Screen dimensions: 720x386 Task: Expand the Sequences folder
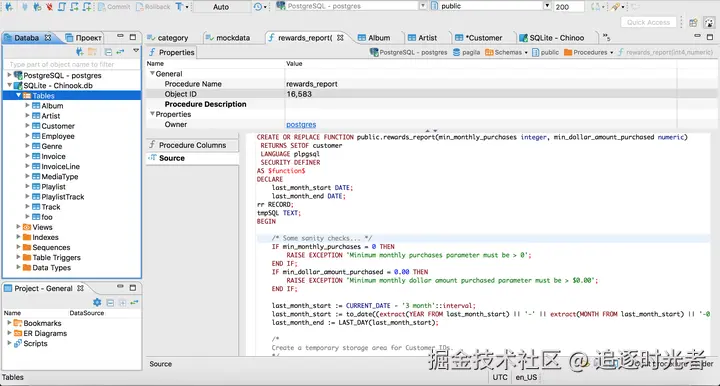[x=18, y=246]
